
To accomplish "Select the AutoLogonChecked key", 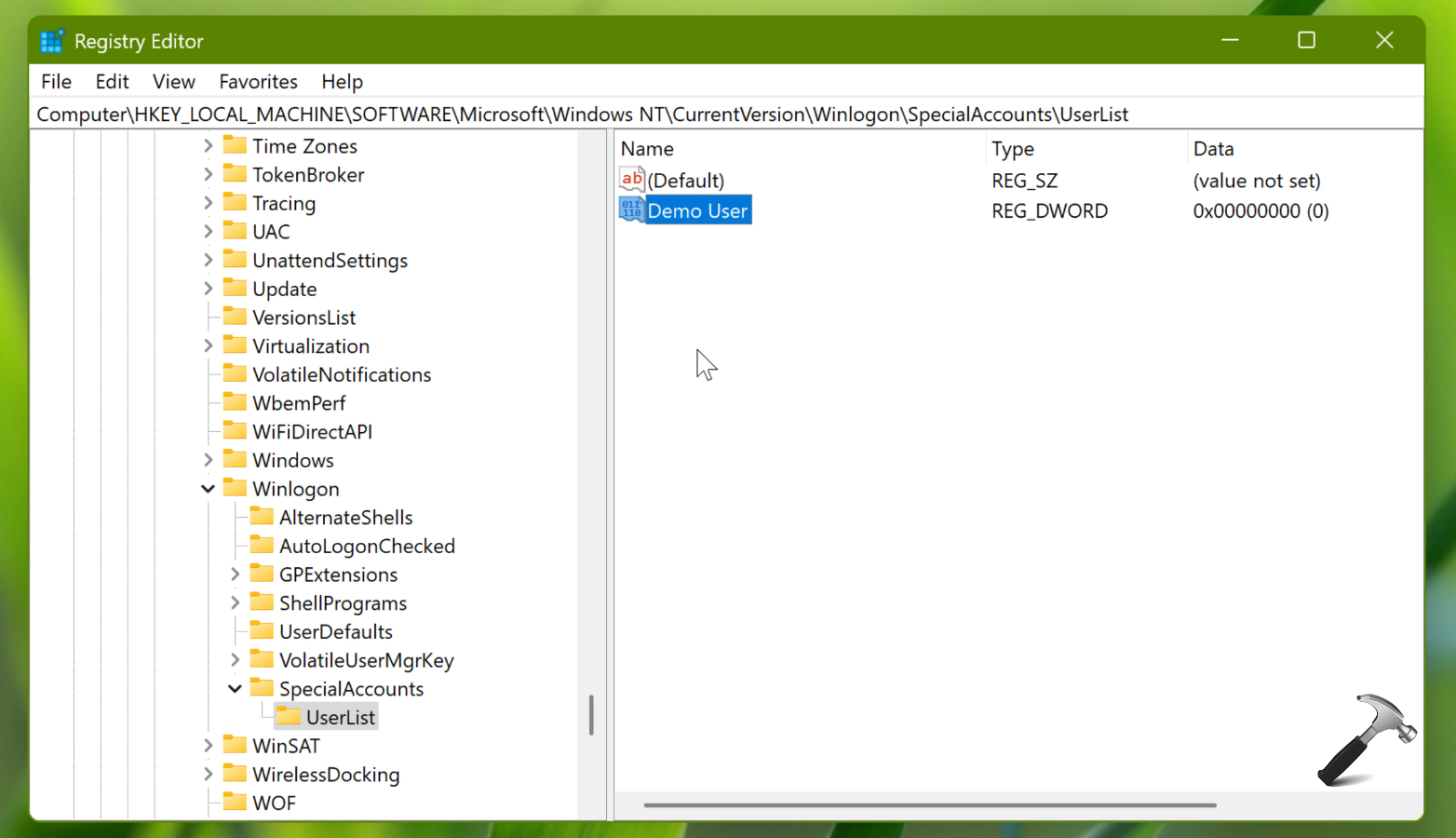I will [x=367, y=547].
